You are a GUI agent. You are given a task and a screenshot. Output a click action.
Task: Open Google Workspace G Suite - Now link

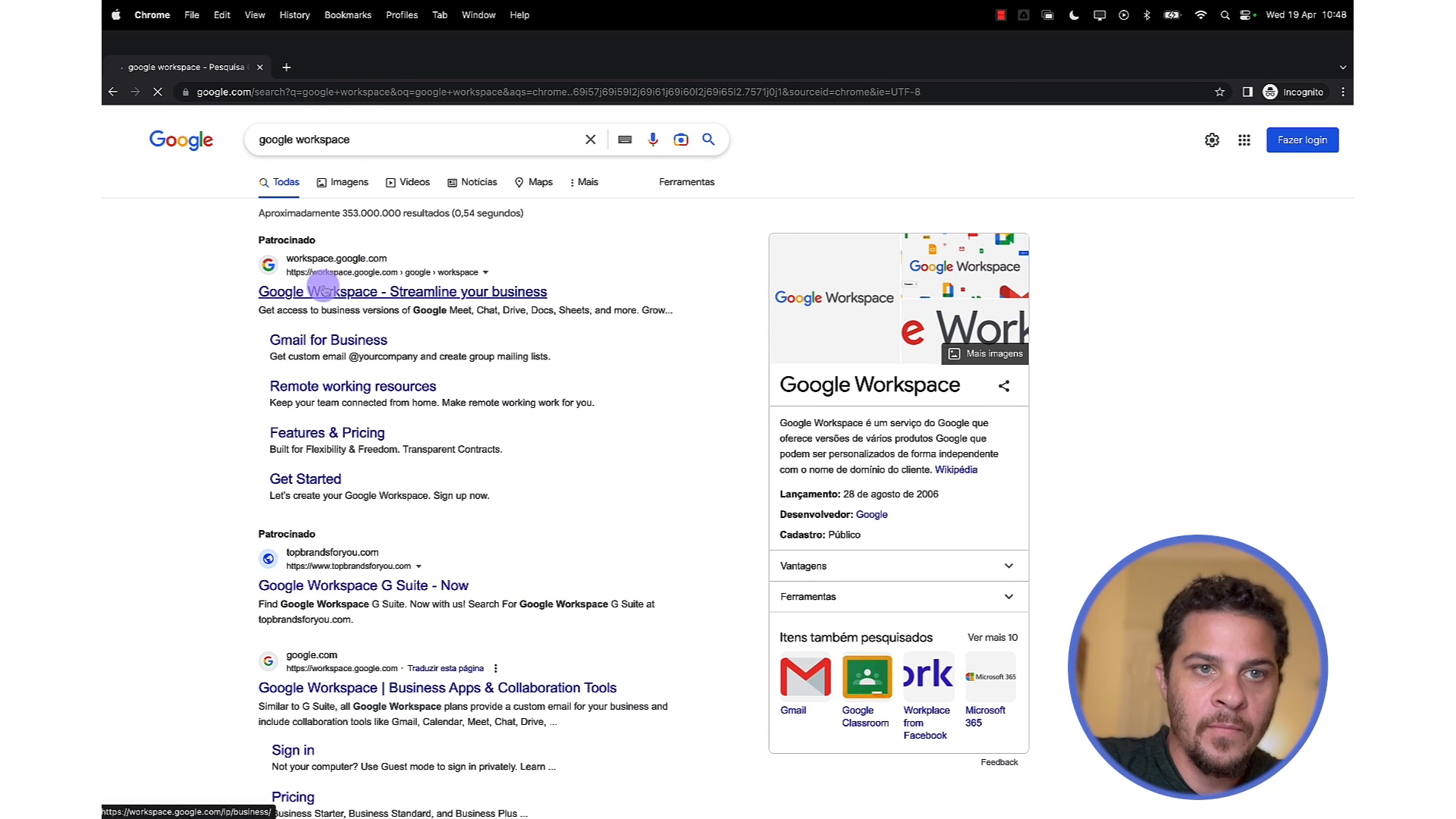(363, 585)
